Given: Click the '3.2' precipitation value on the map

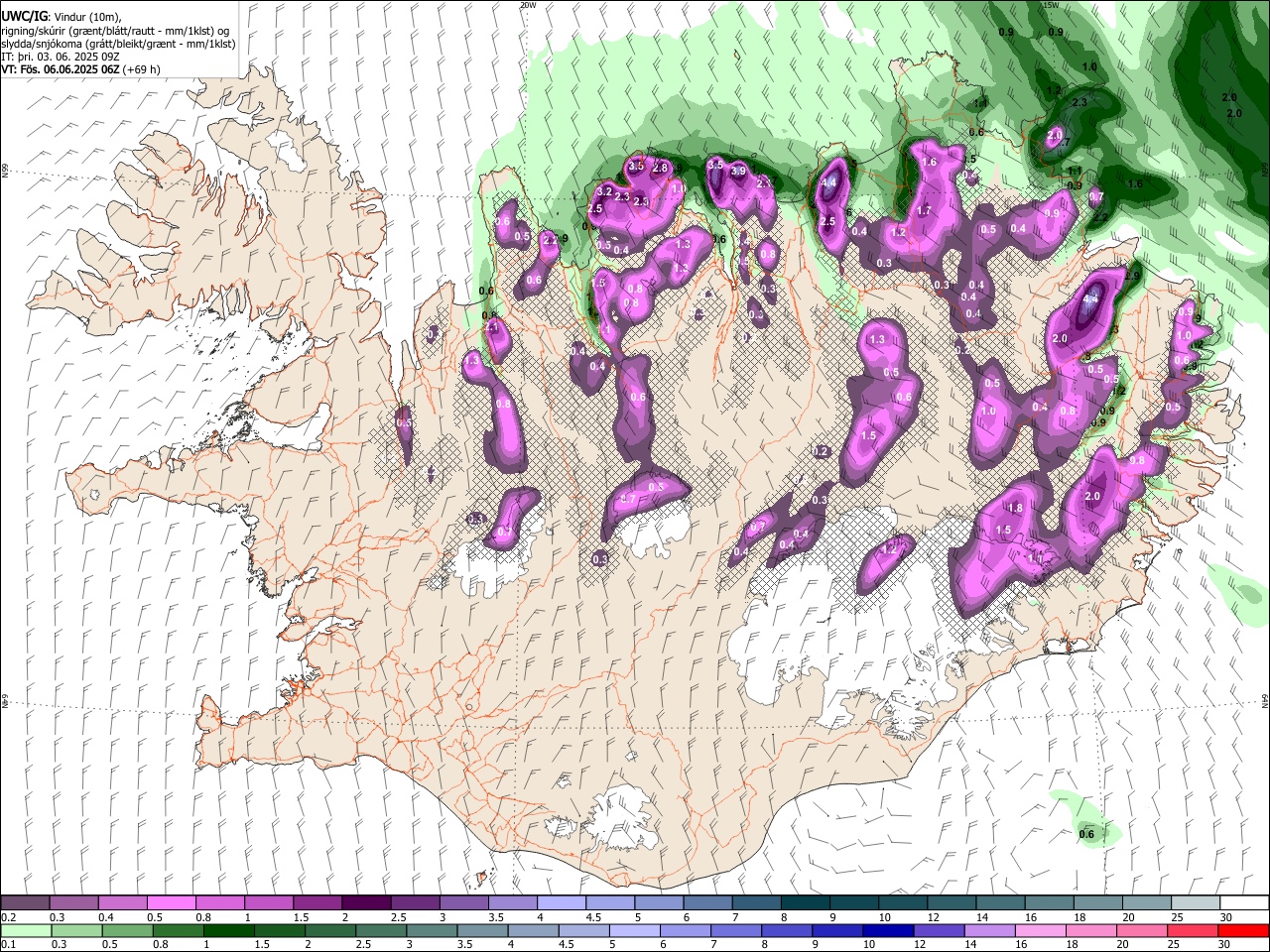Looking at the screenshot, I should (604, 190).
